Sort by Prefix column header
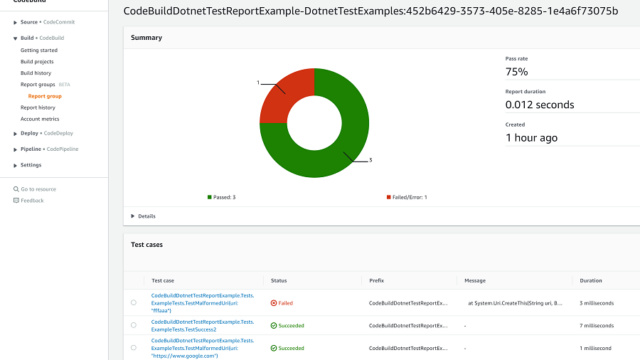Screen dimensions: 640x360 [x=376, y=280]
